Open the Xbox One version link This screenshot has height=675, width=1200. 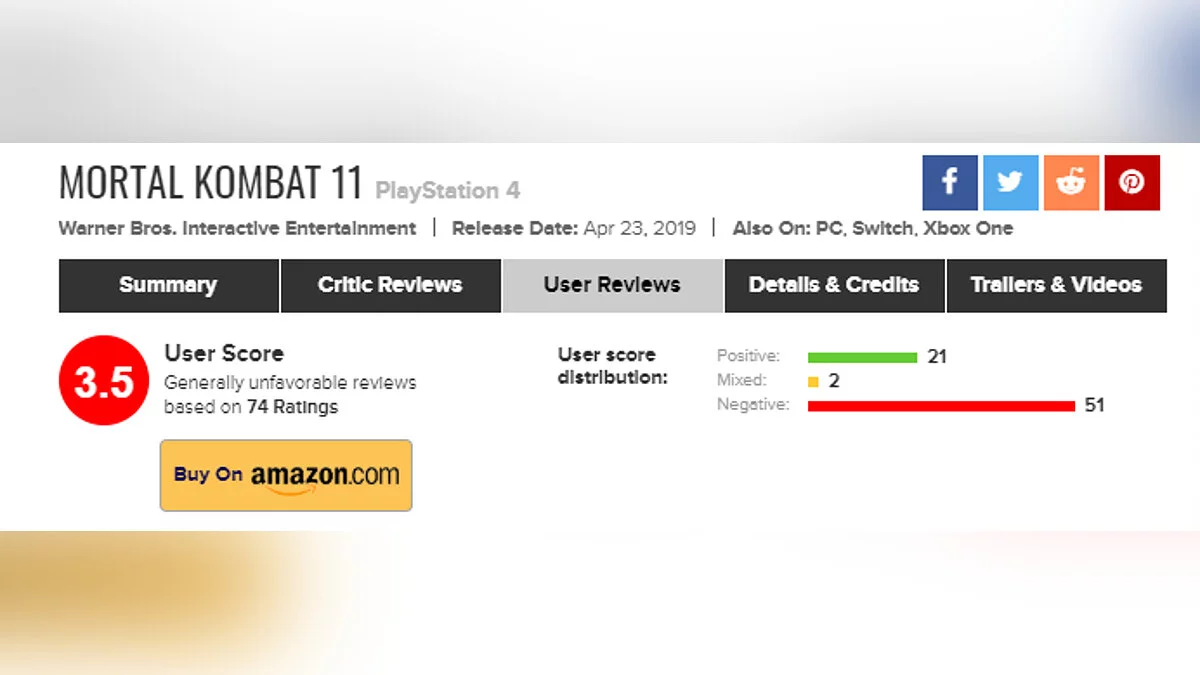click(967, 228)
